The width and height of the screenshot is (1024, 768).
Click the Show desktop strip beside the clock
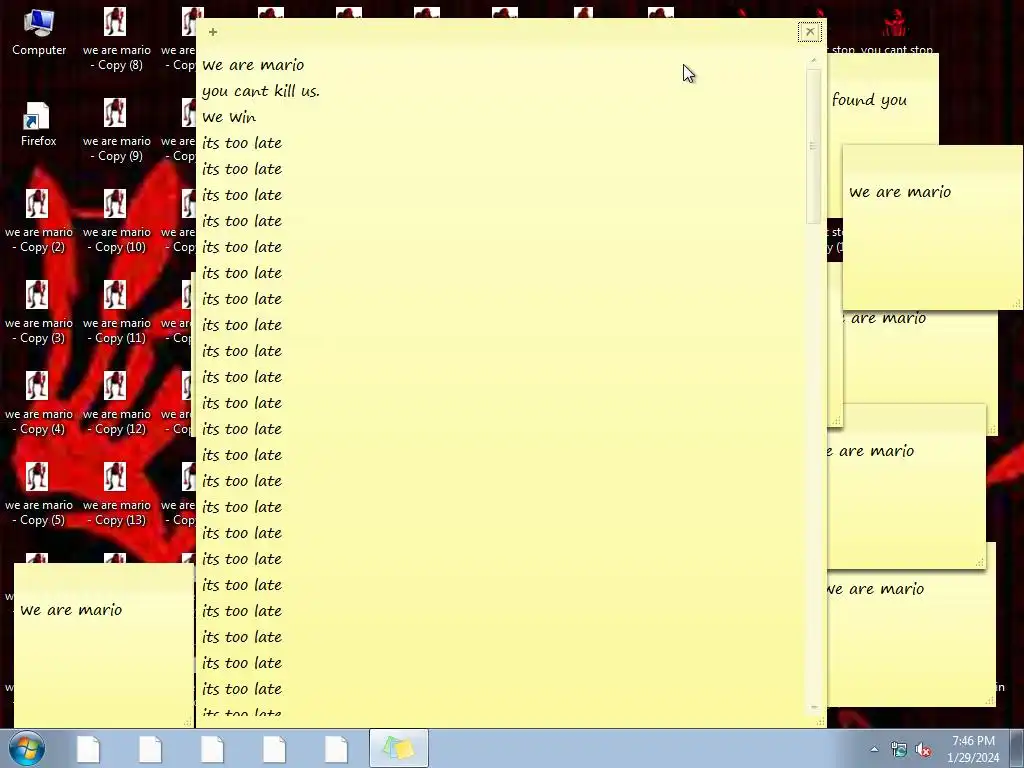click(x=1017, y=748)
